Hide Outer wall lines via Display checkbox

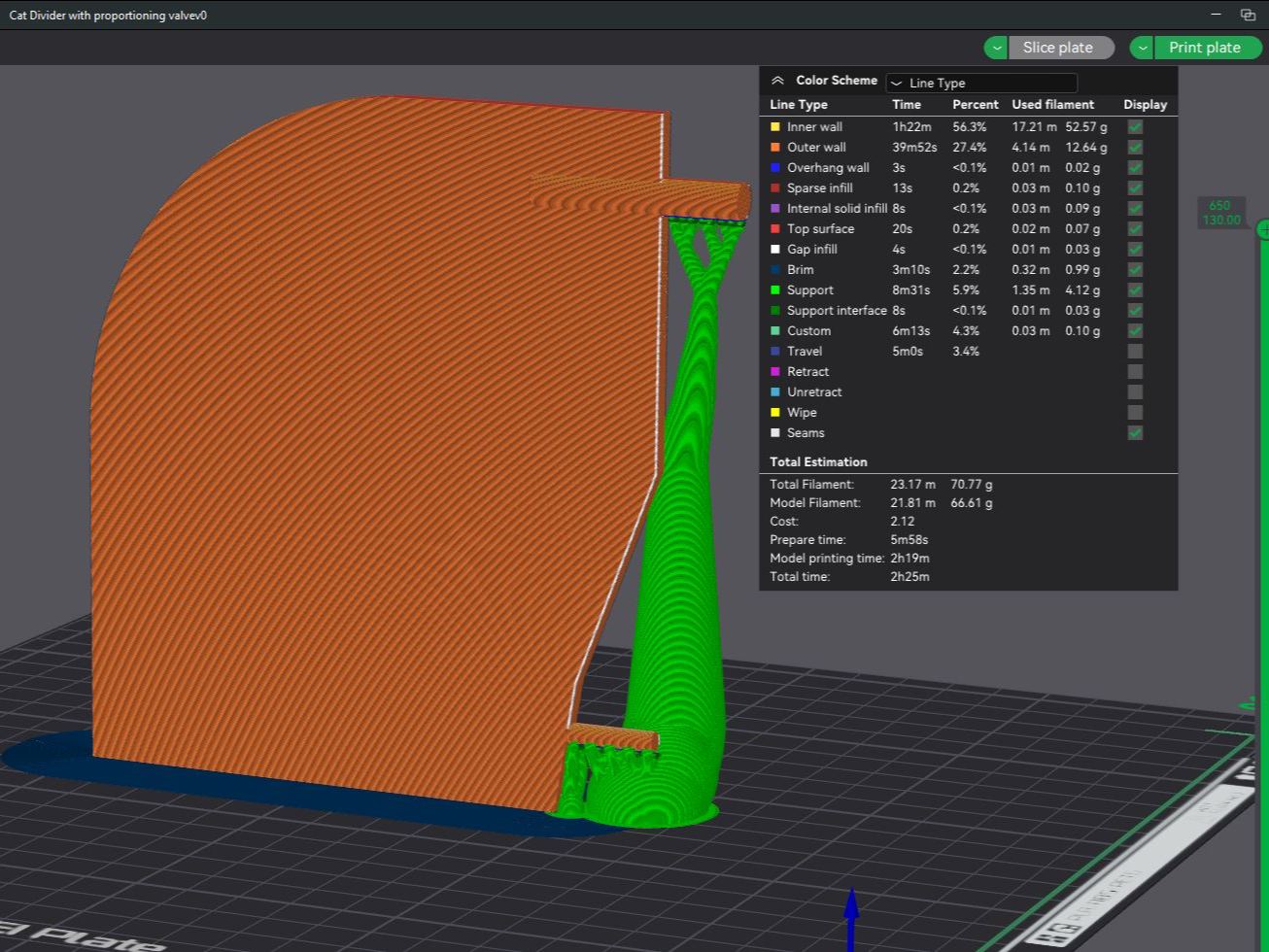click(1135, 148)
